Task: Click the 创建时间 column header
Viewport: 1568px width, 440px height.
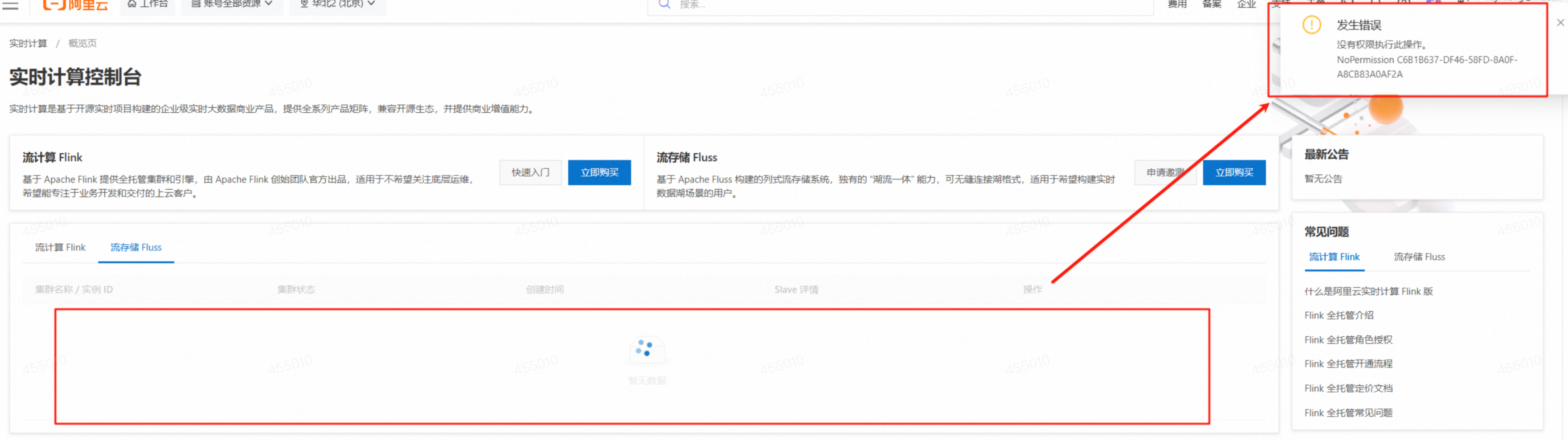Action: [545, 290]
